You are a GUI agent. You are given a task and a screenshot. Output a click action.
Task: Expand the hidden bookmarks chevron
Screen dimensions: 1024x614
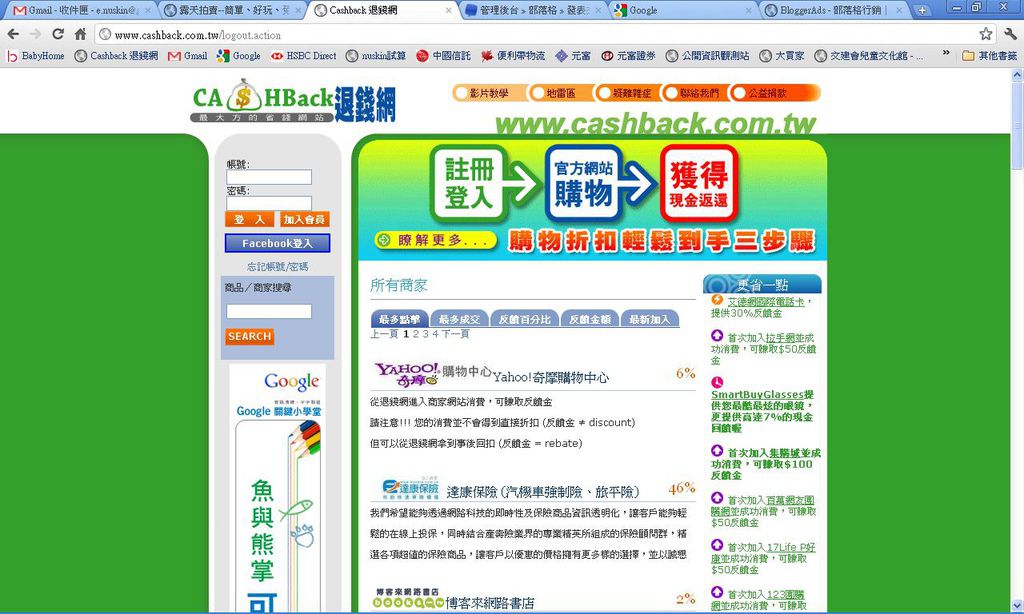coord(946,55)
